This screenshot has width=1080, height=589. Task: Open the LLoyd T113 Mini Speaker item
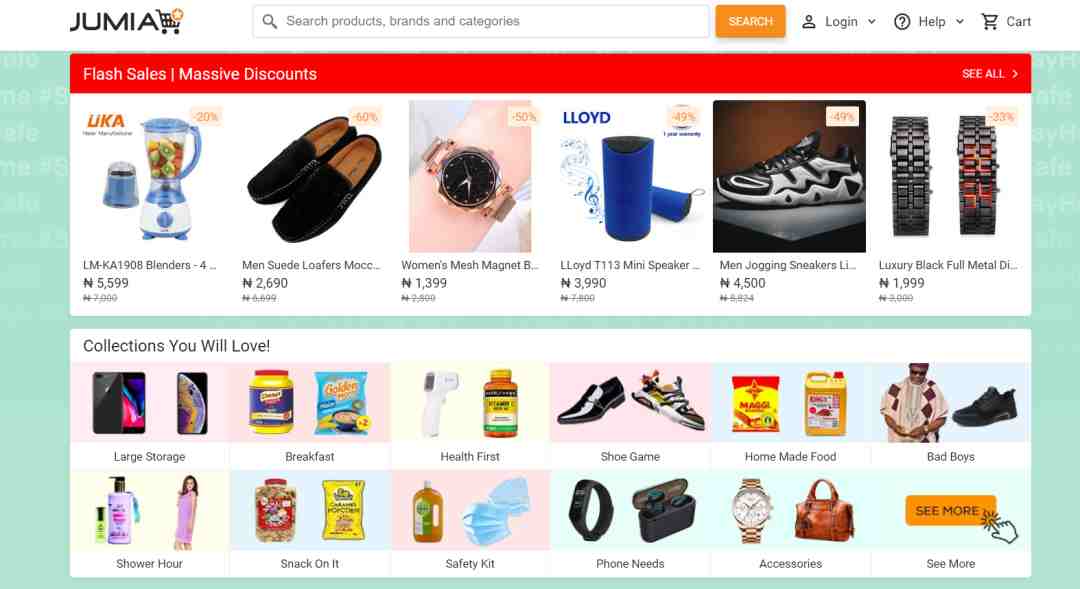[630, 204]
